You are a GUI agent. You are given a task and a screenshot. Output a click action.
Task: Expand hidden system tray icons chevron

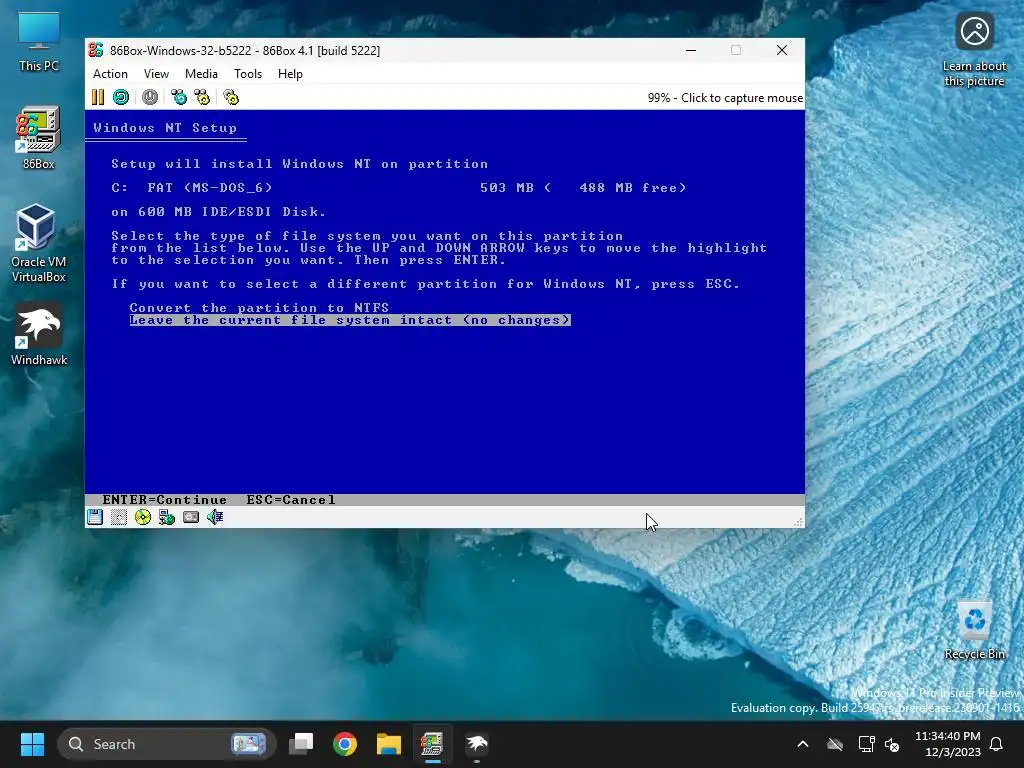click(x=803, y=744)
